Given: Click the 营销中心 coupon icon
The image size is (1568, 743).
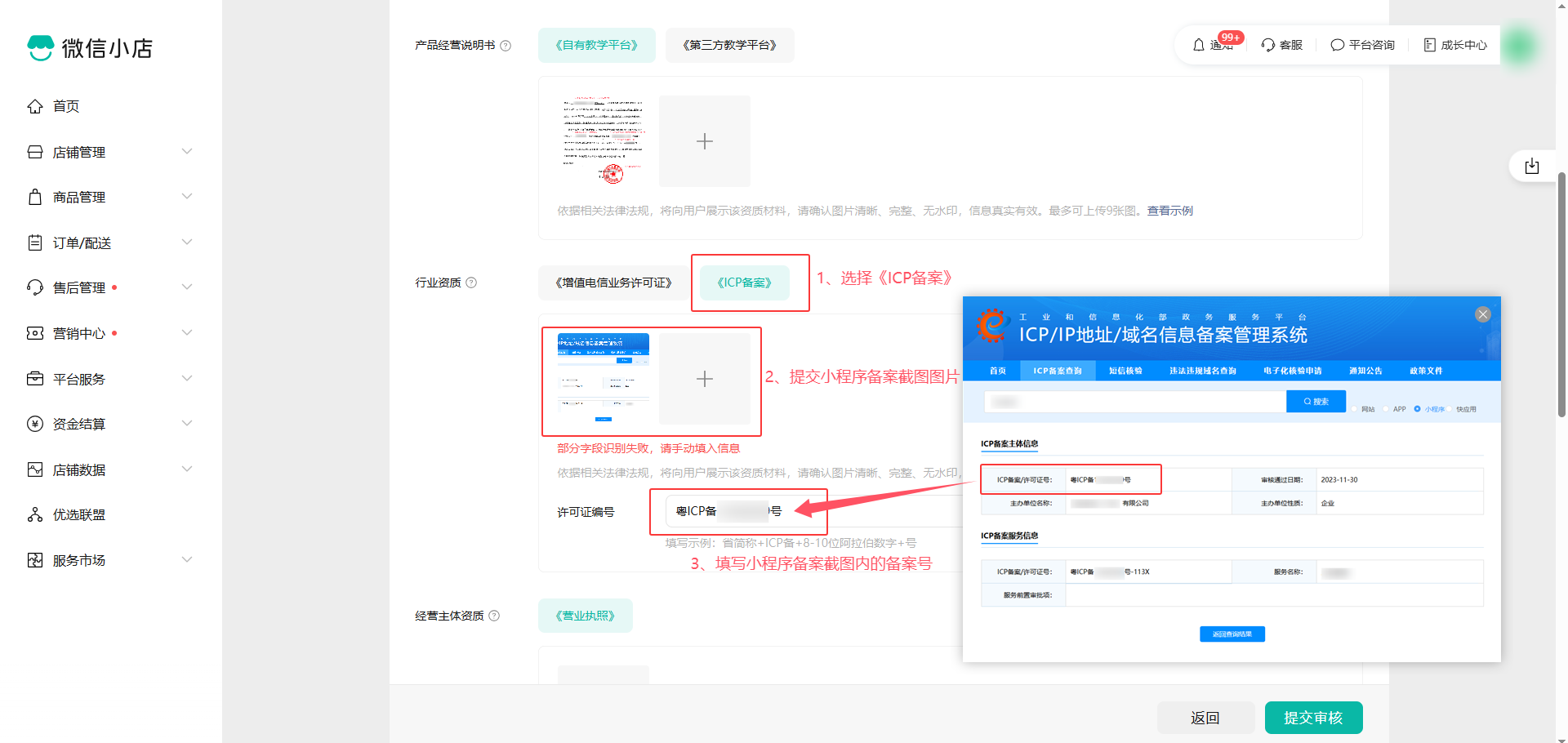Looking at the screenshot, I should pyautogui.click(x=35, y=333).
